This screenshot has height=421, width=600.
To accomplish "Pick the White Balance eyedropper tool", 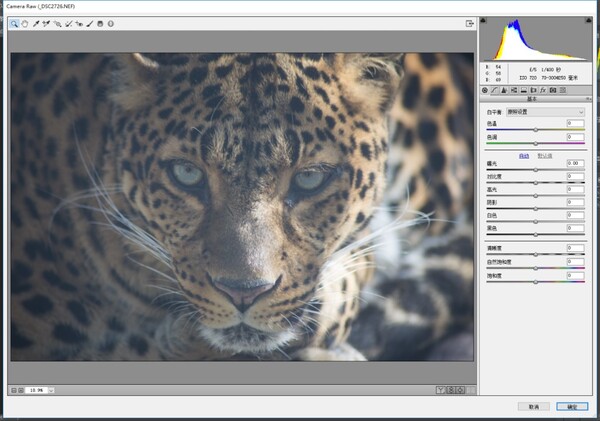I will coord(36,24).
